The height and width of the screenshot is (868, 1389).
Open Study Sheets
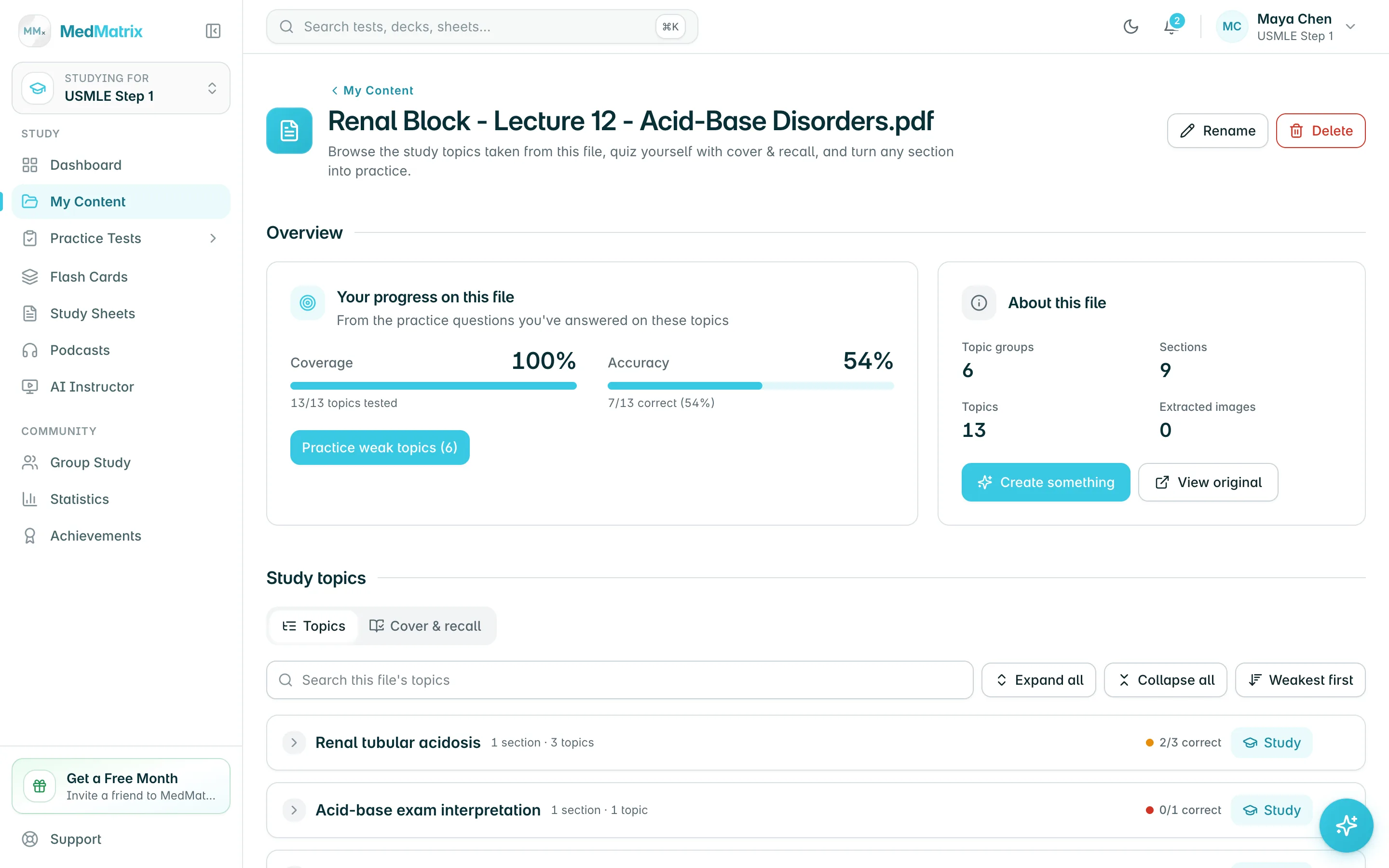tap(121, 313)
